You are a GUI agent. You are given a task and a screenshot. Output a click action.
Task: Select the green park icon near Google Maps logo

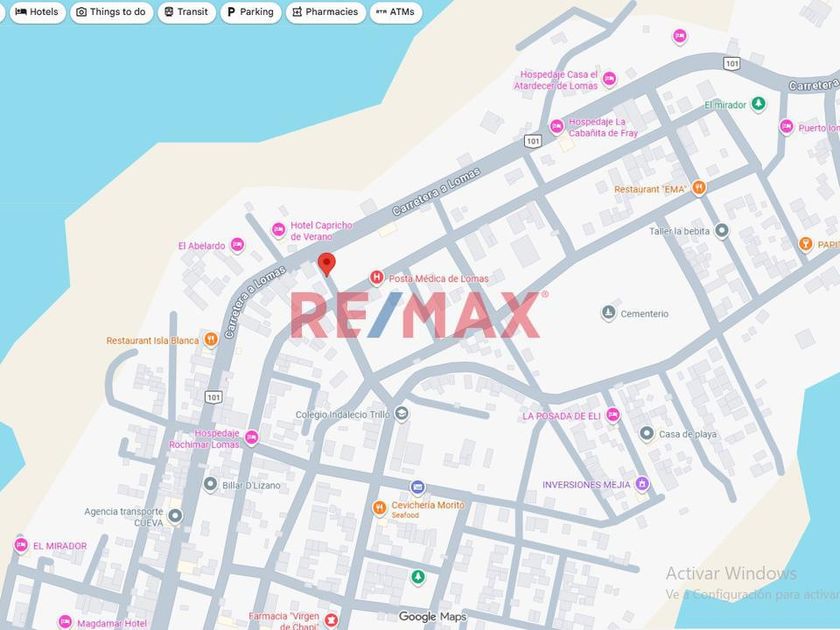[418, 578]
